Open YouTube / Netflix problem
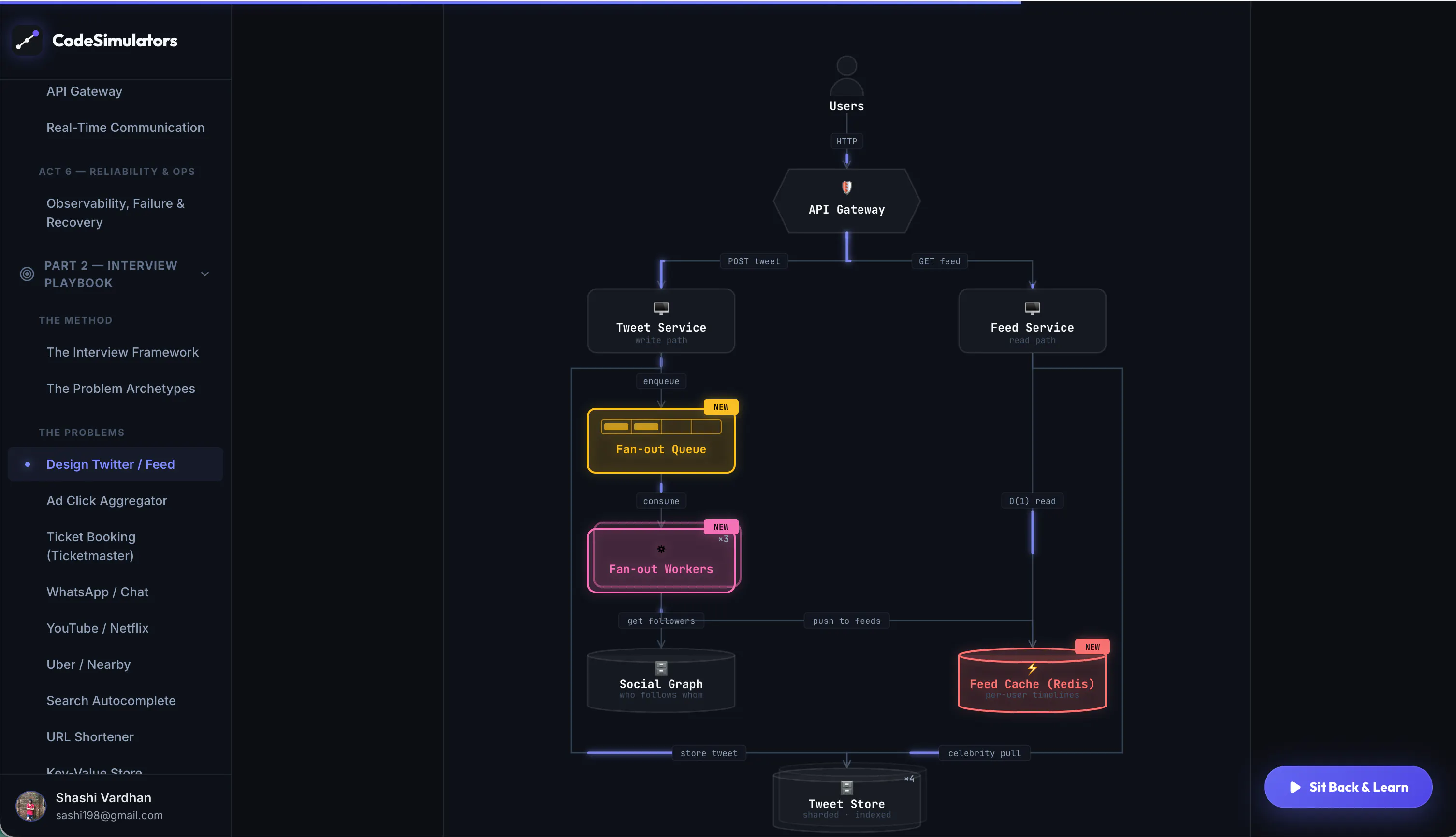The height and width of the screenshot is (837, 1456). point(98,628)
